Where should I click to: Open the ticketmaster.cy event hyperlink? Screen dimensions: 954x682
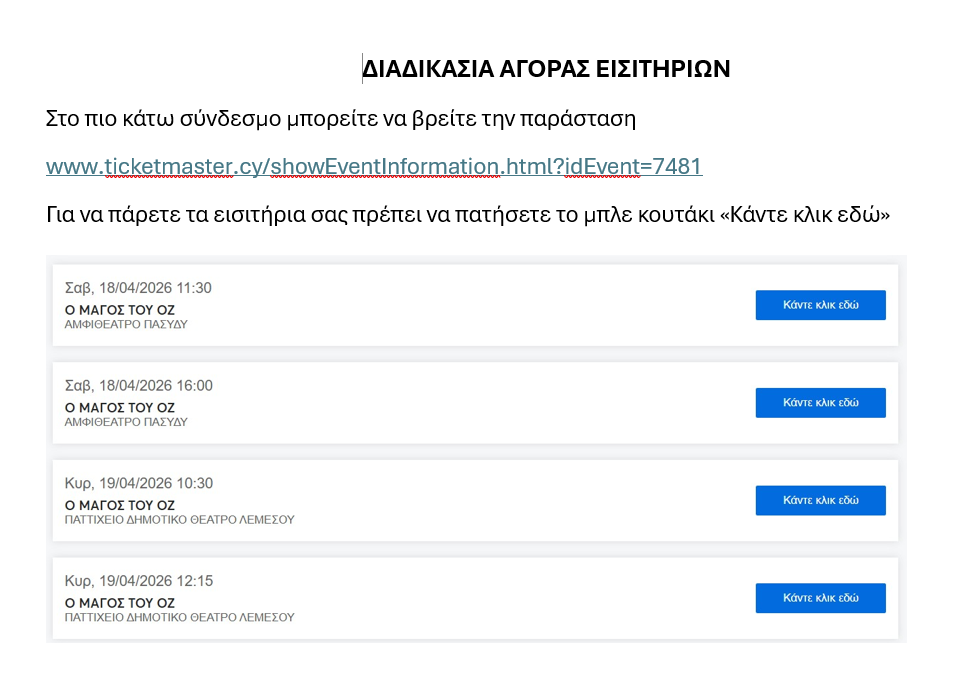[x=374, y=167]
